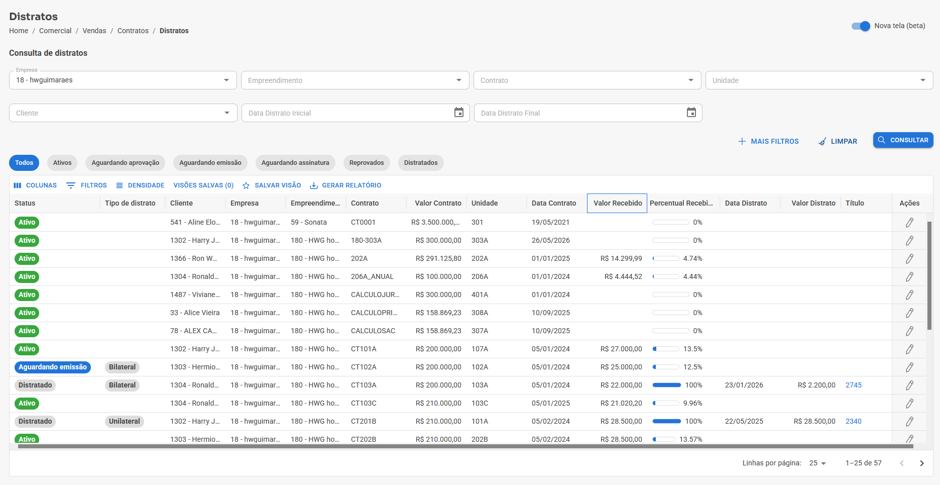Click the Aguardando emissão status badge
This screenshot has width=940, height=485.
(x=52, y=367)
